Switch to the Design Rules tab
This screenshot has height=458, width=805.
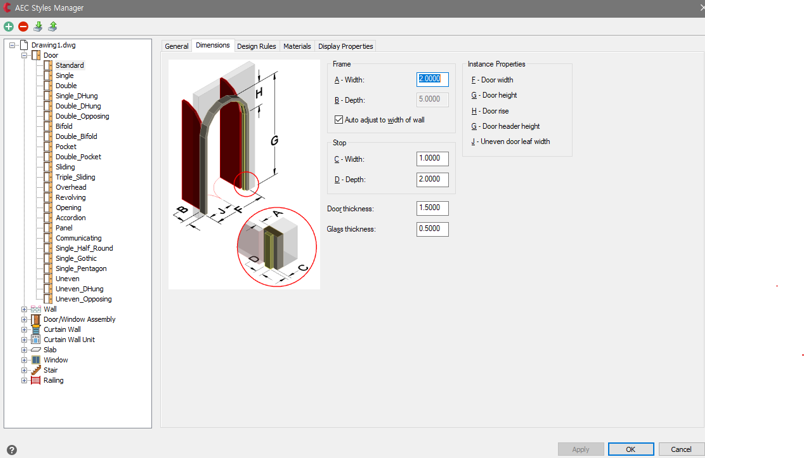[256, 46]
